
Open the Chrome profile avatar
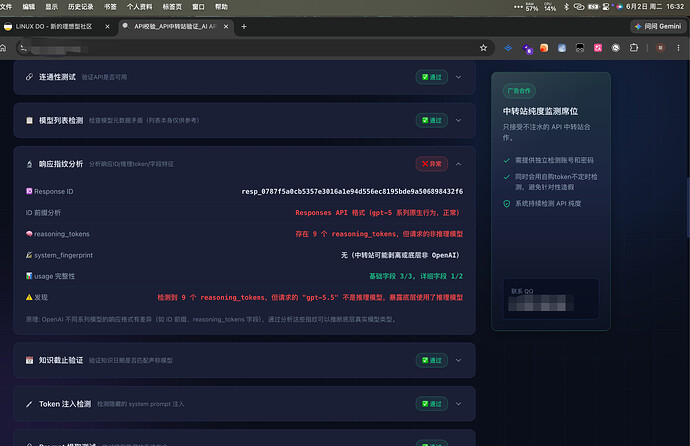point(660,48)
